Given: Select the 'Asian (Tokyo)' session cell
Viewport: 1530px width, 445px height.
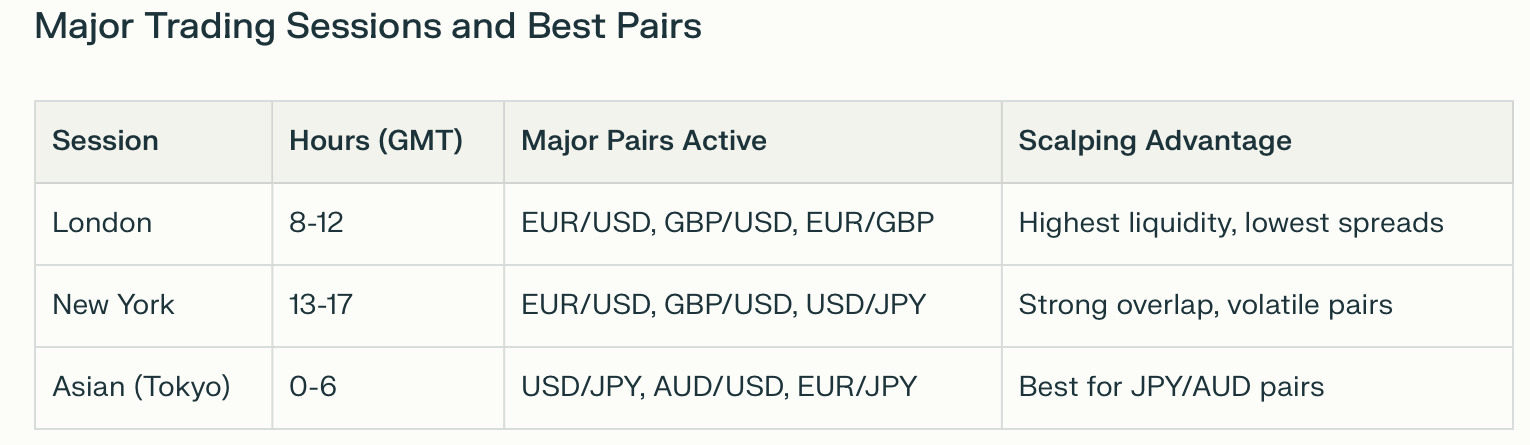Looking at the screenshot, I should pyautogui.click(x=141, y=386).
